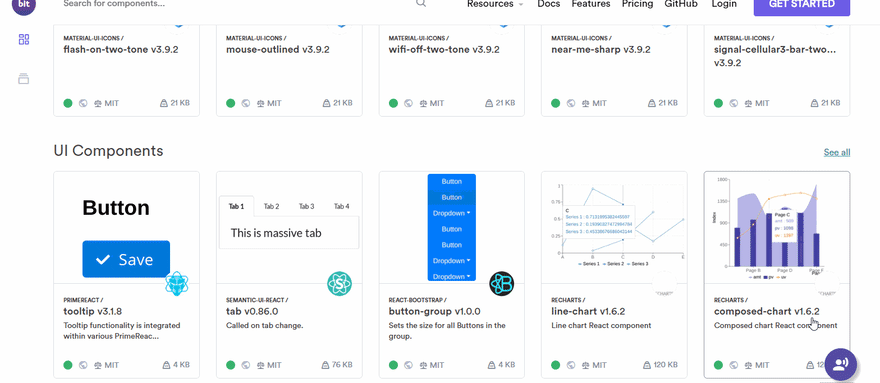Open the Pricing page
The height and width of the screenshot is (383, 880).
[637, 4]
